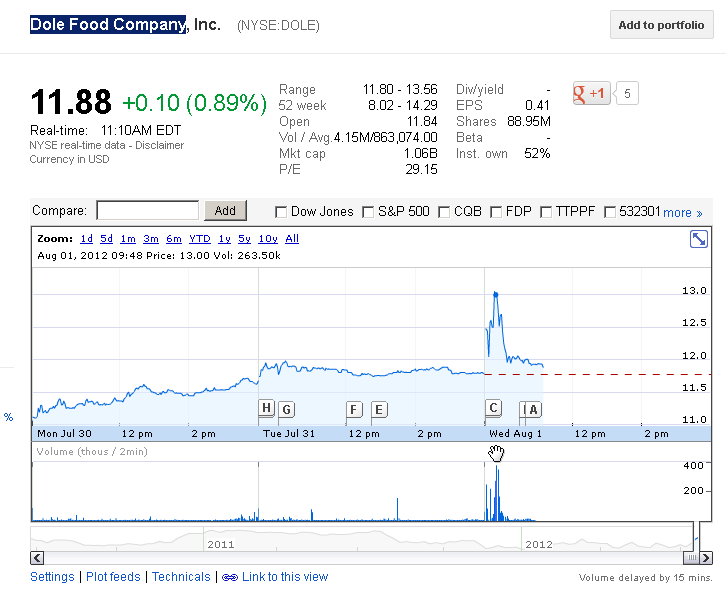Click the current price 11.88
The width and height of the screenshot is (726, 603).
pyautogui.click(x=71, y=101)
